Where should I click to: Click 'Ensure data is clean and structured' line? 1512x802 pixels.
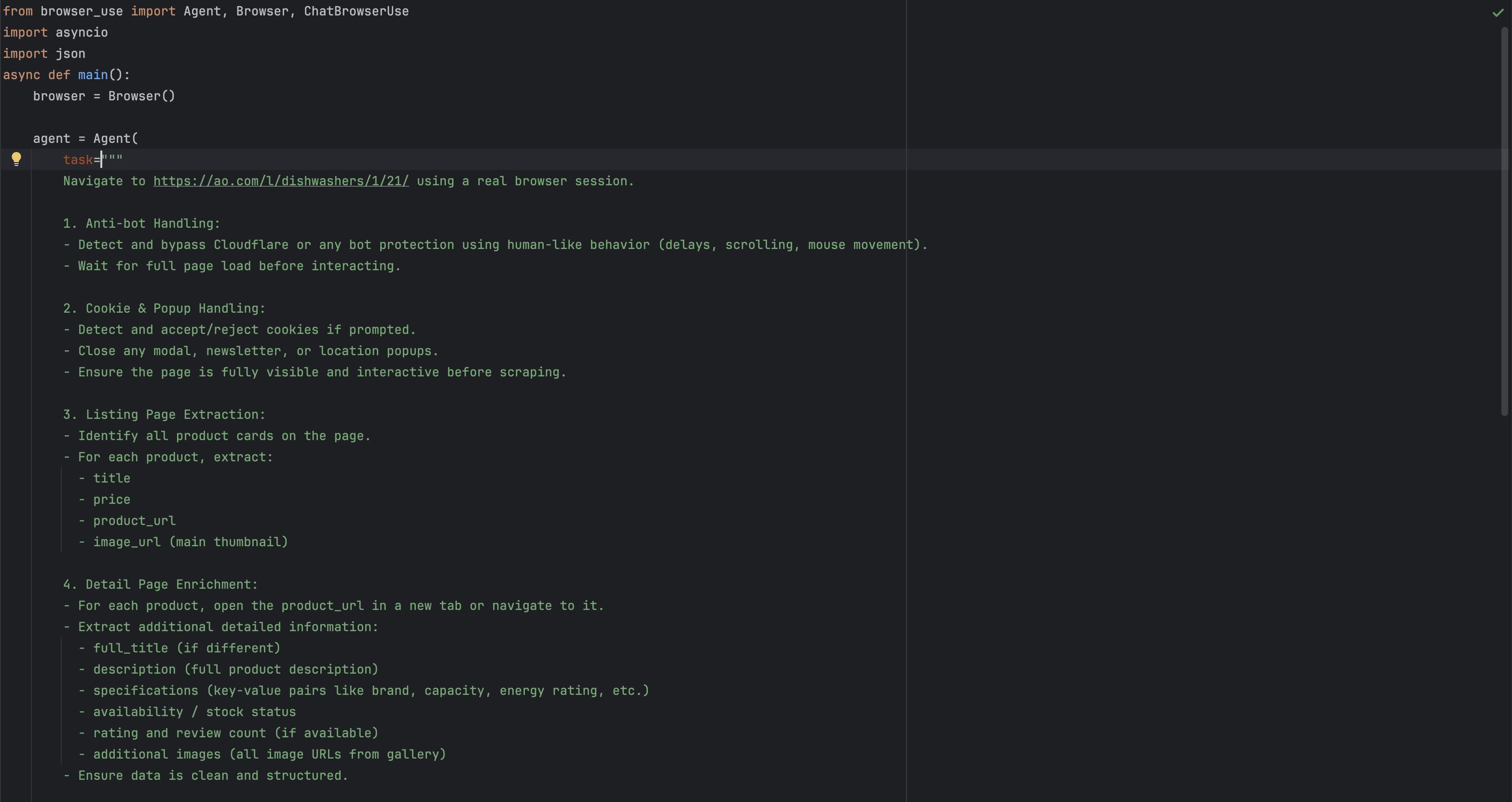pyautogui.click(x=212, y=775)
